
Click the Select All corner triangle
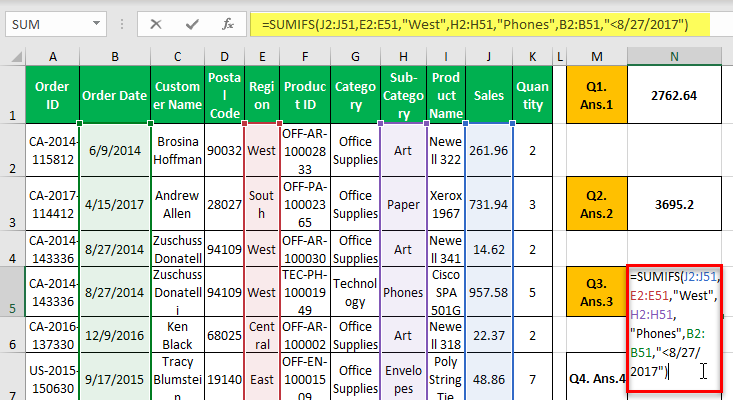point(16,57)
